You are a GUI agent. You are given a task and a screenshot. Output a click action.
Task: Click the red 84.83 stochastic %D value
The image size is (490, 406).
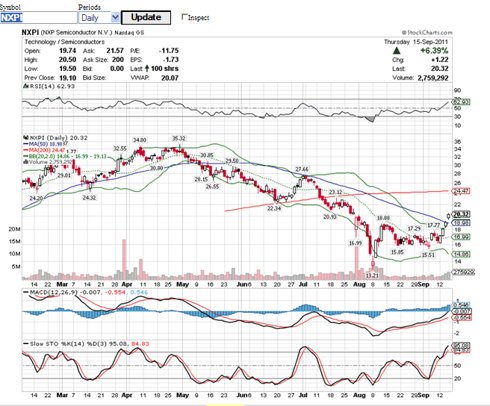point(140,343)
